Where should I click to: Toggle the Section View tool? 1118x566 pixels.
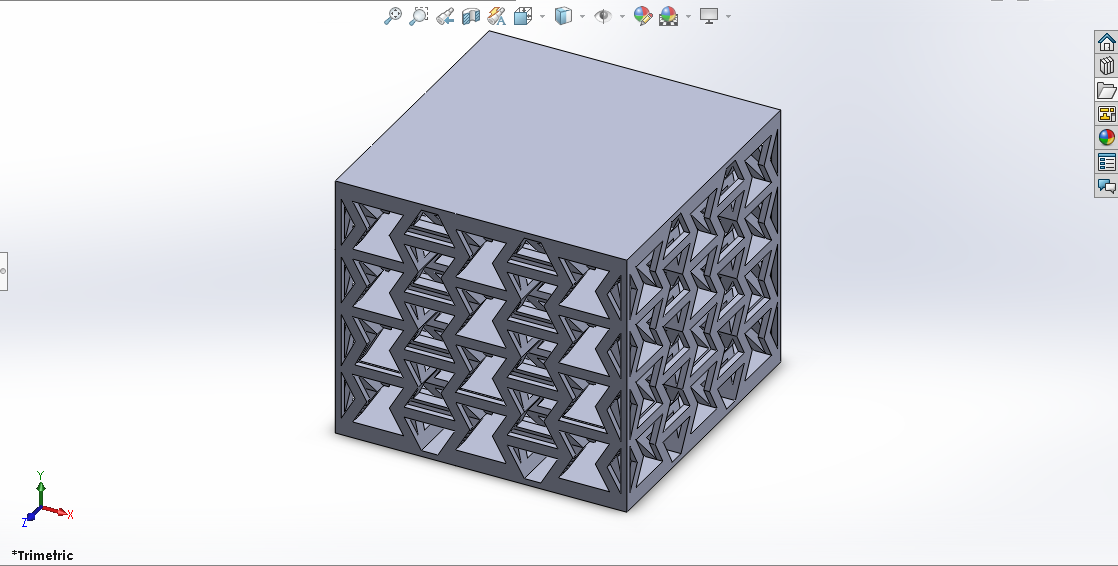471,16
